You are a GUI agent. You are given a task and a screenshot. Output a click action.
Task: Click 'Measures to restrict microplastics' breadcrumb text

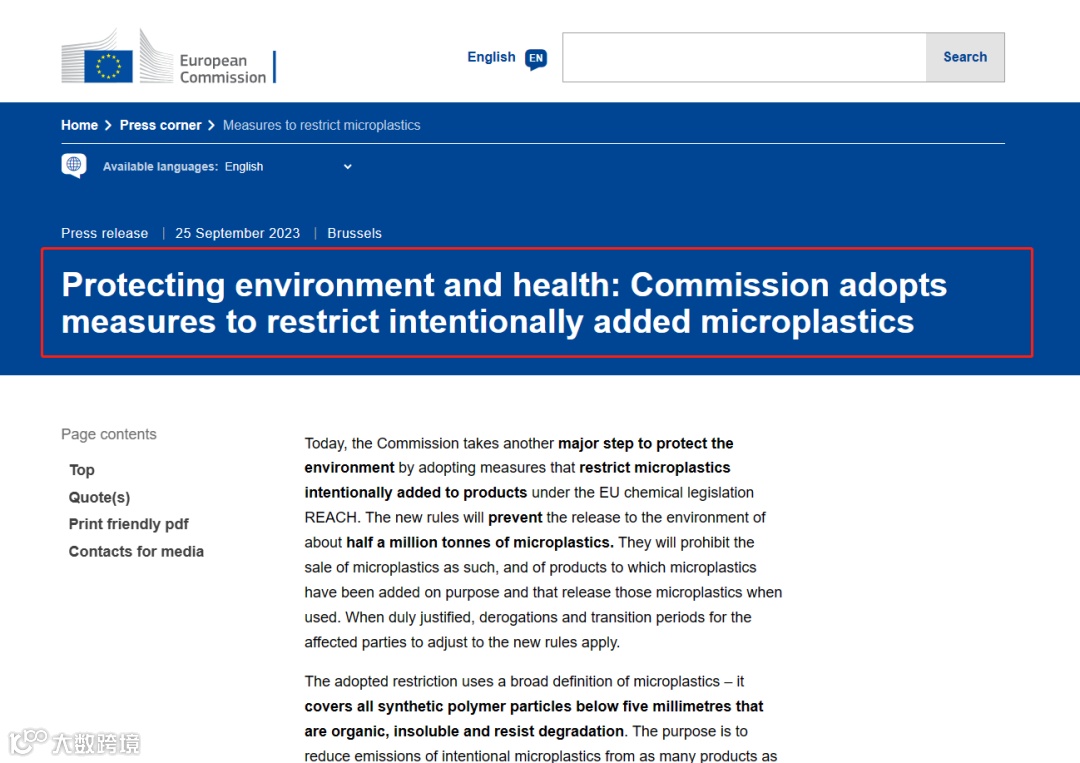[322, 125]
